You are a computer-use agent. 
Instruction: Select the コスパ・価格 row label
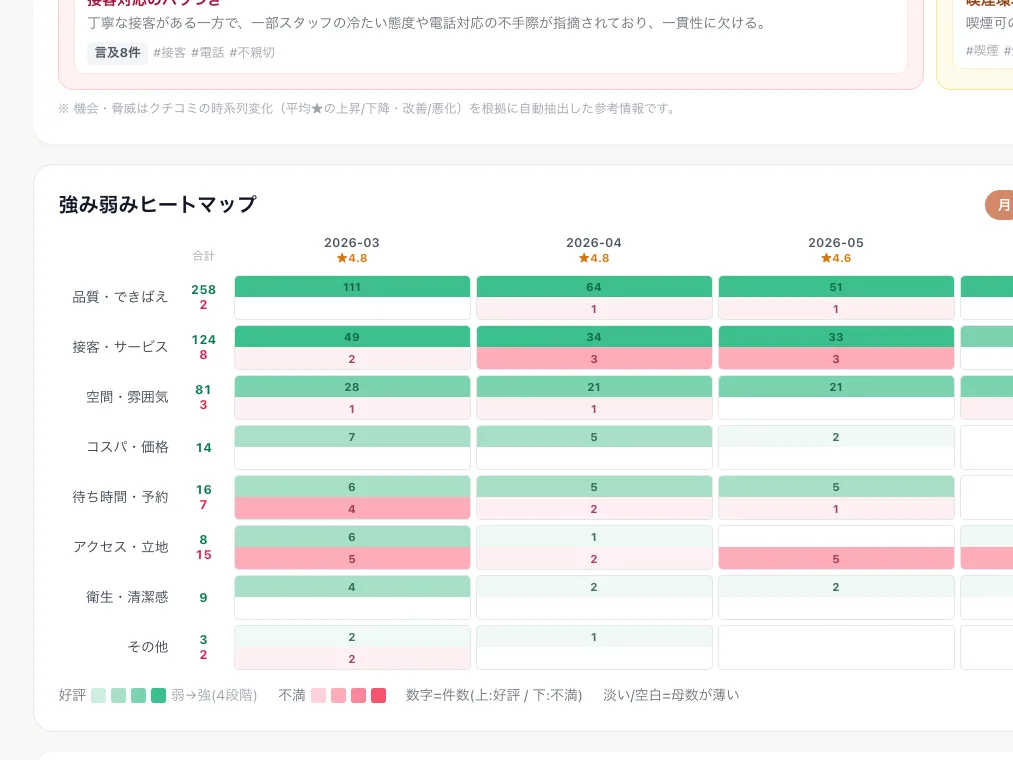coord(127,447)
